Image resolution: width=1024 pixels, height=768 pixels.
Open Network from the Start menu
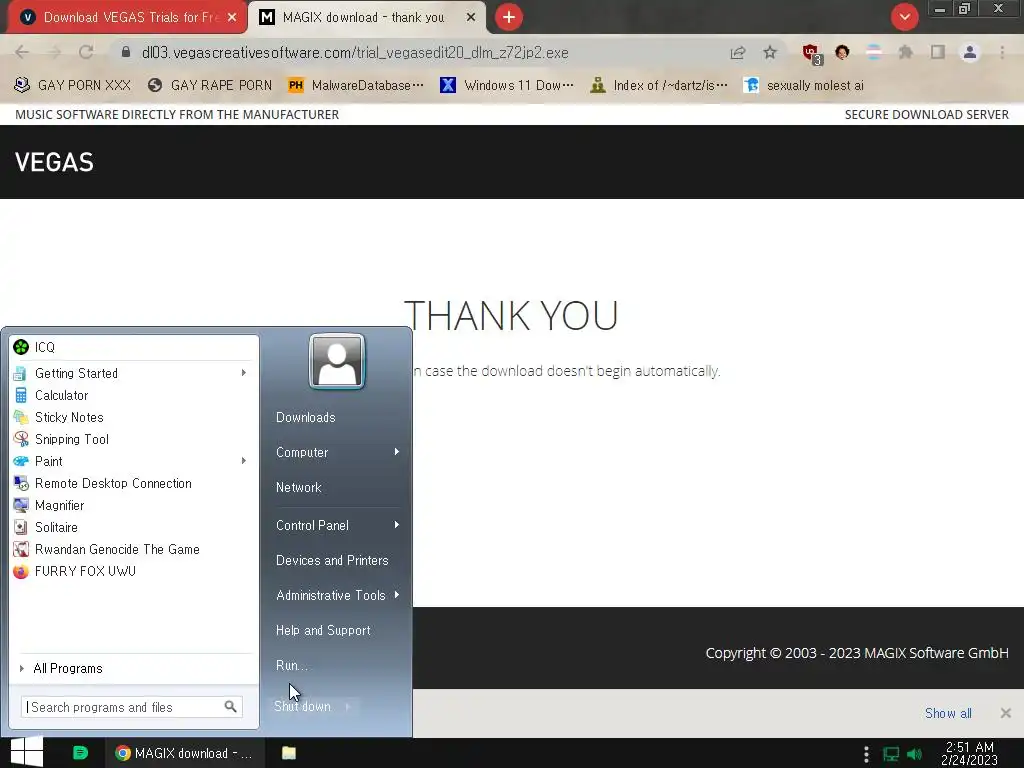299,487
